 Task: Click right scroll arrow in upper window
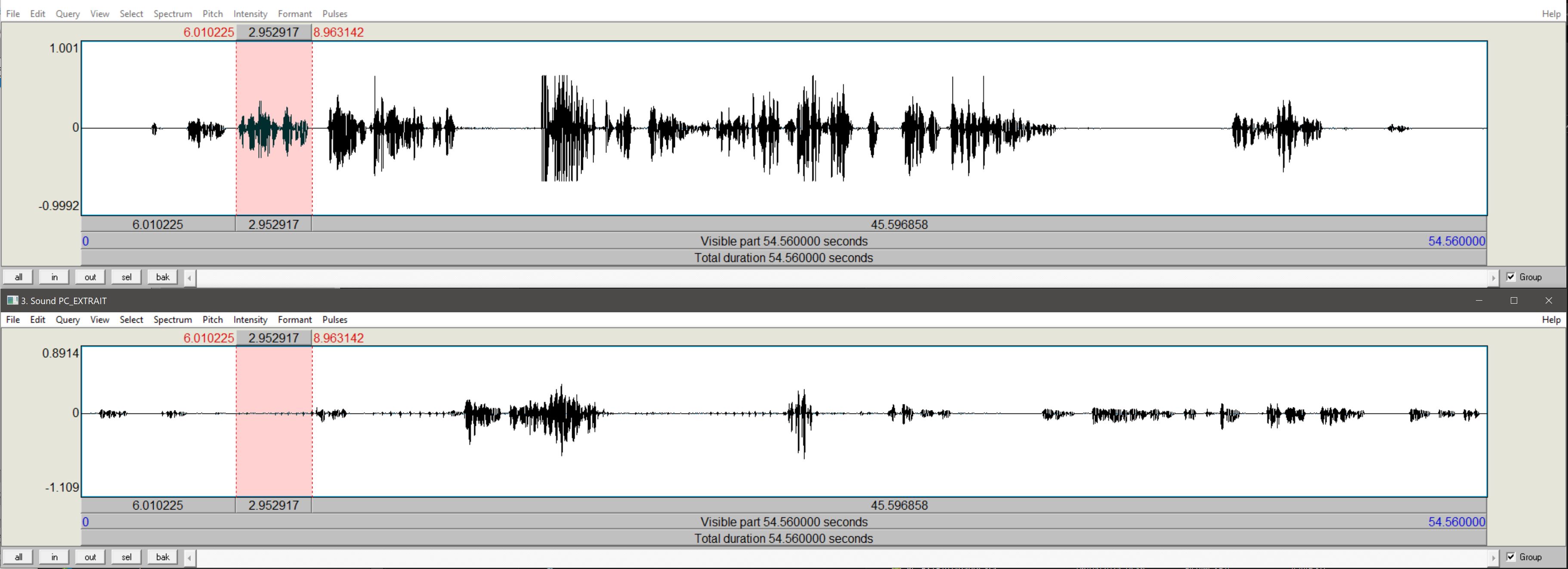1493,278
